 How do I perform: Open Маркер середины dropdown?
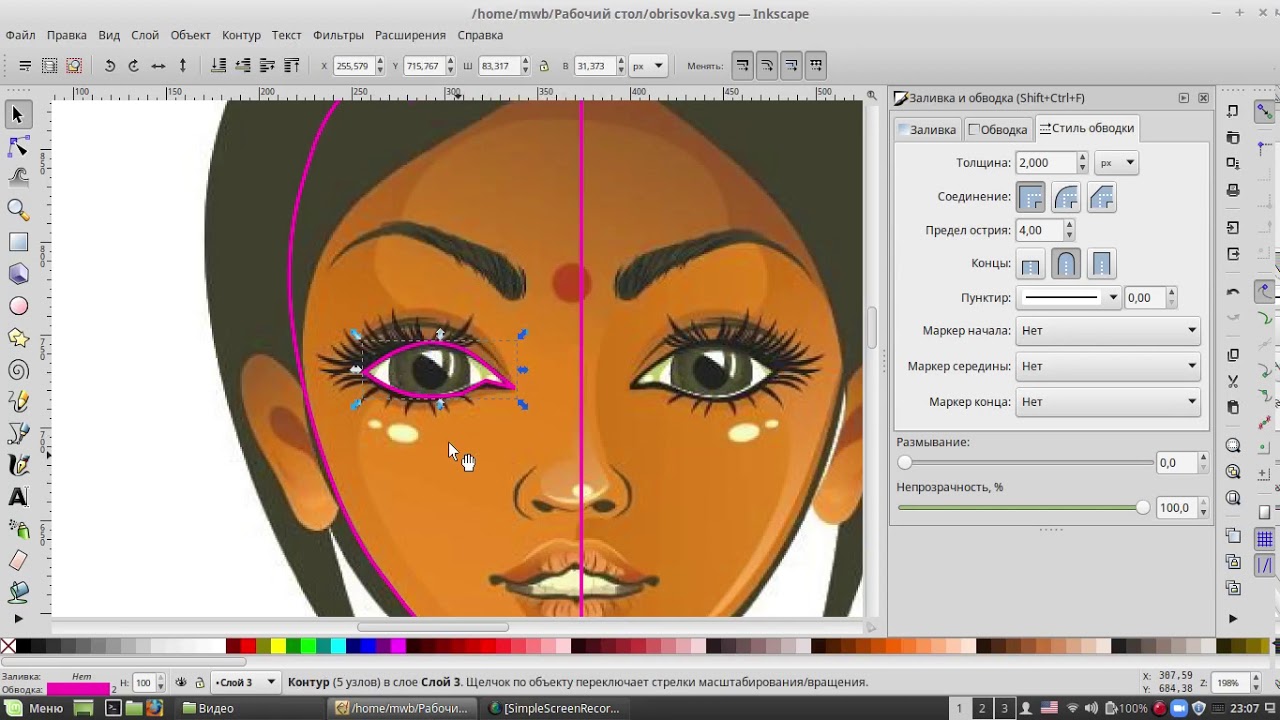tap(1108, 366)
